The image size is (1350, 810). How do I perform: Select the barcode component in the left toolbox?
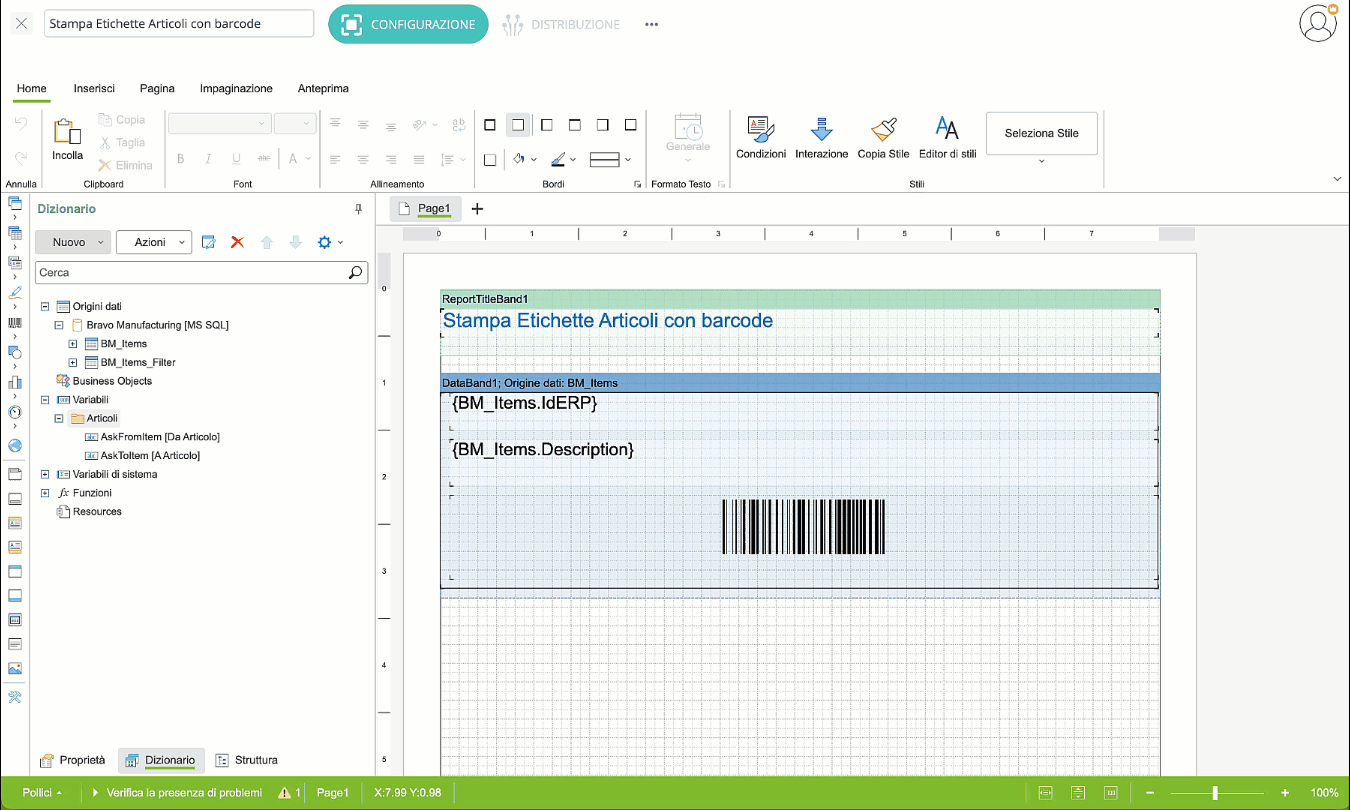14,323
